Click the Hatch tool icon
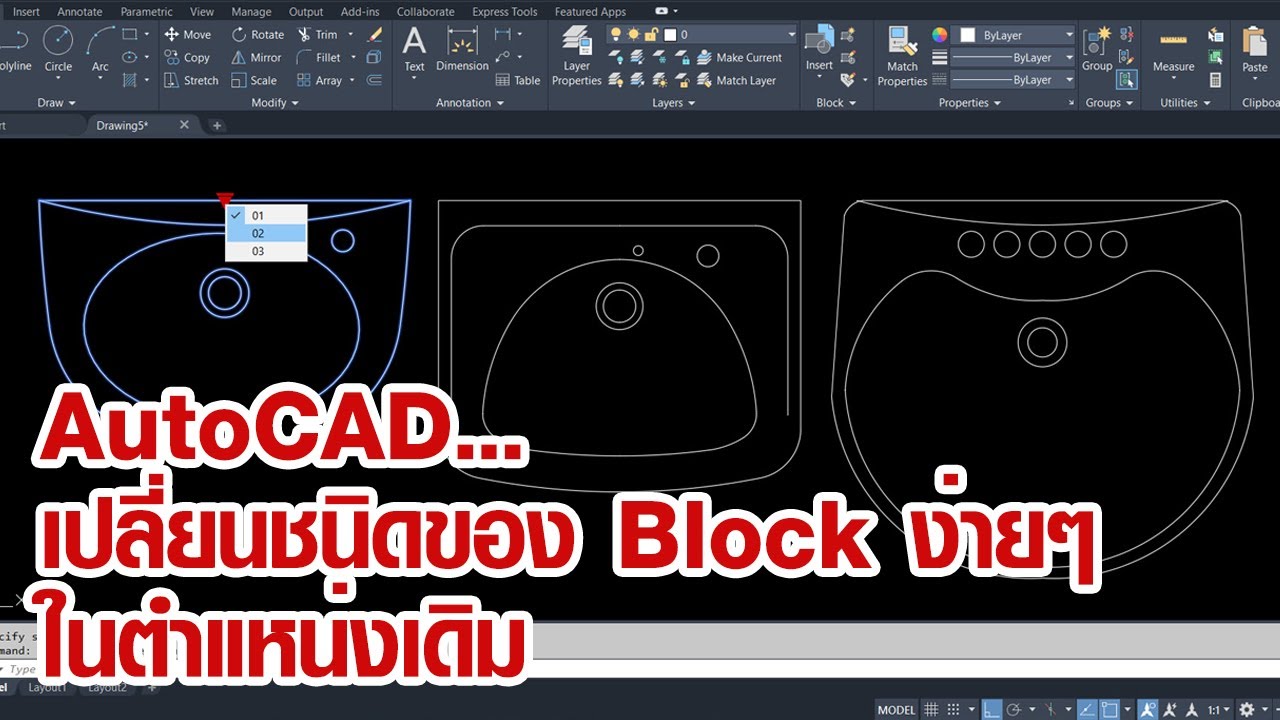 tap(129, 80)
